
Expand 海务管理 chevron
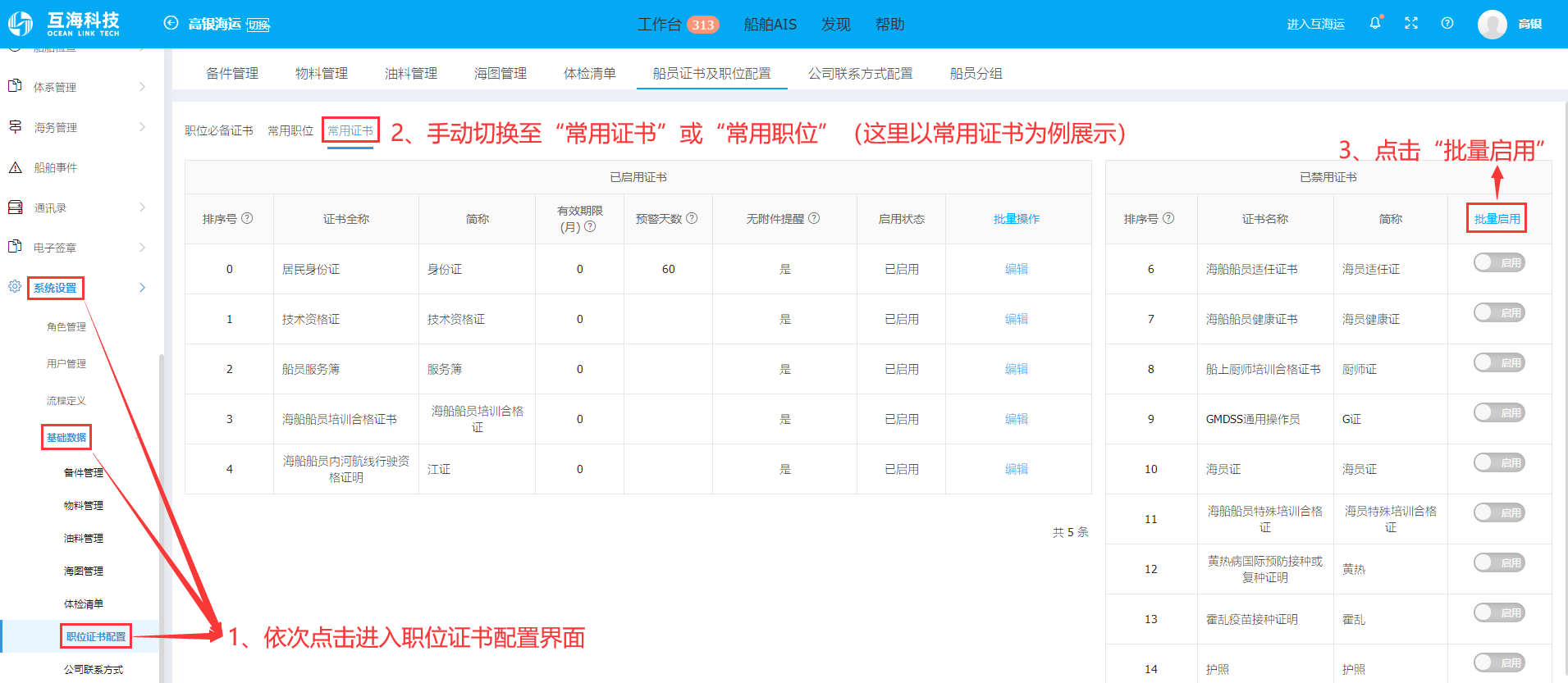coord(142,127)
